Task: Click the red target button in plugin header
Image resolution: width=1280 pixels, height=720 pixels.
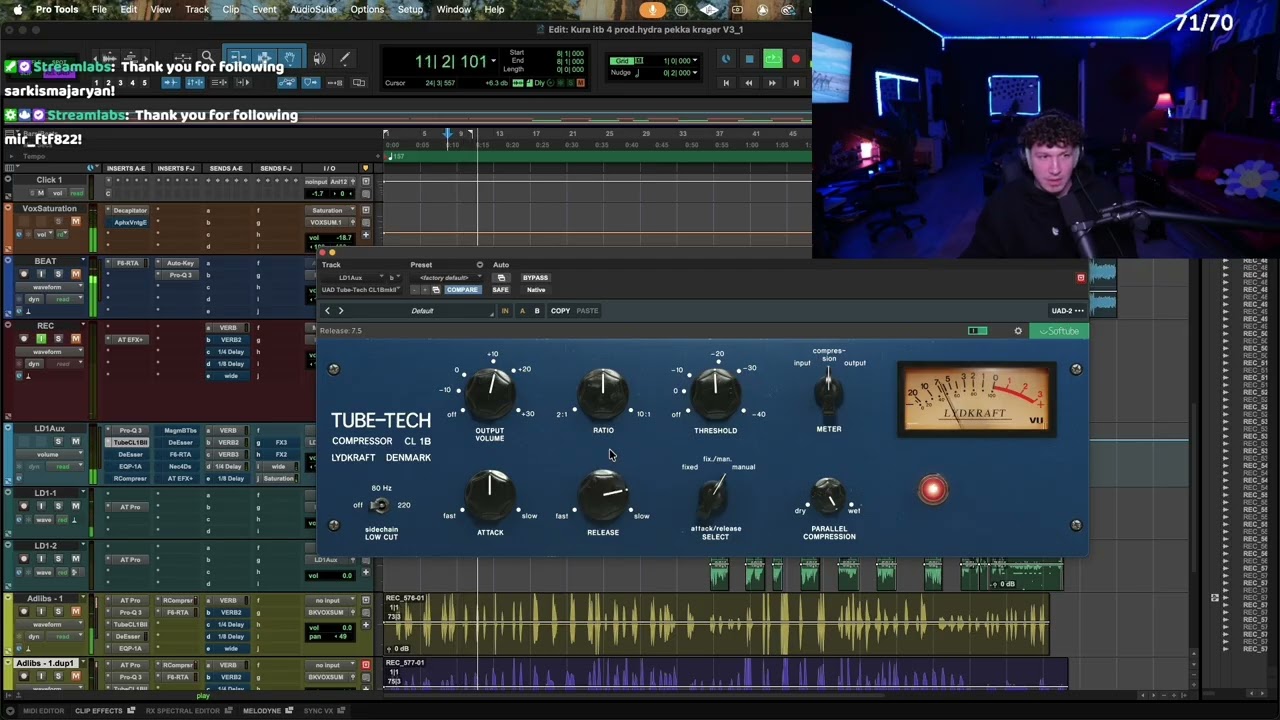Action: (1080, 277)
